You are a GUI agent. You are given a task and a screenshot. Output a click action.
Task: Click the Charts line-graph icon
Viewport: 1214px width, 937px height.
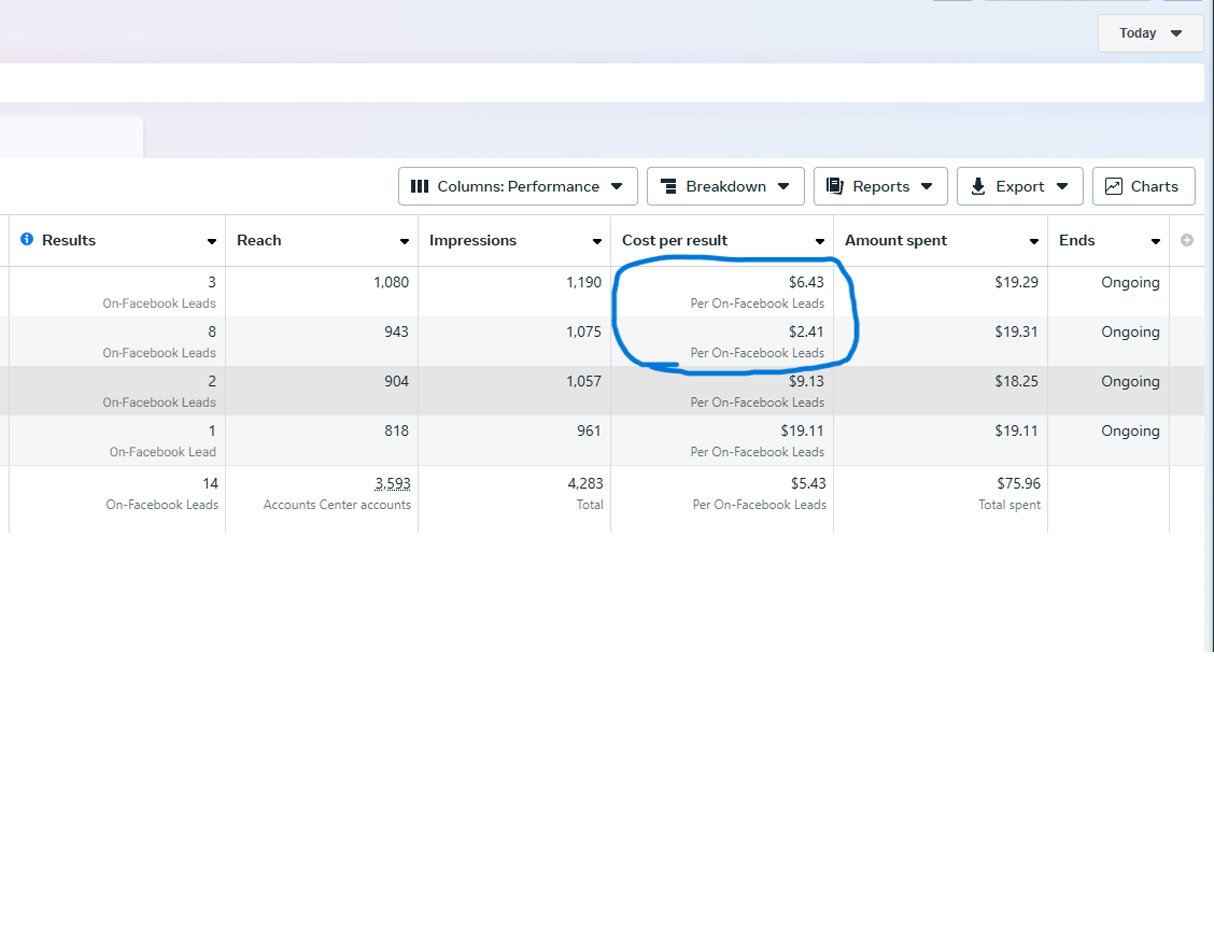coord(1114,186)
